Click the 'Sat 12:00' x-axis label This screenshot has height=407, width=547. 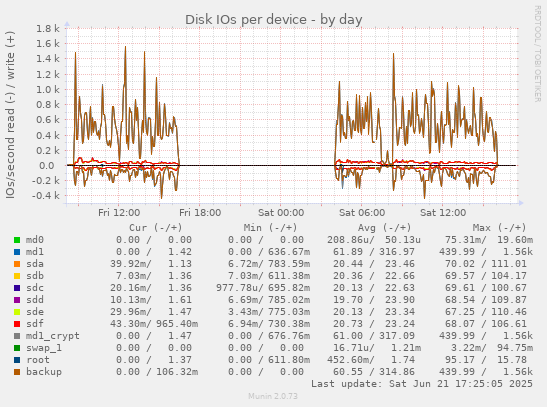(443, 213)
